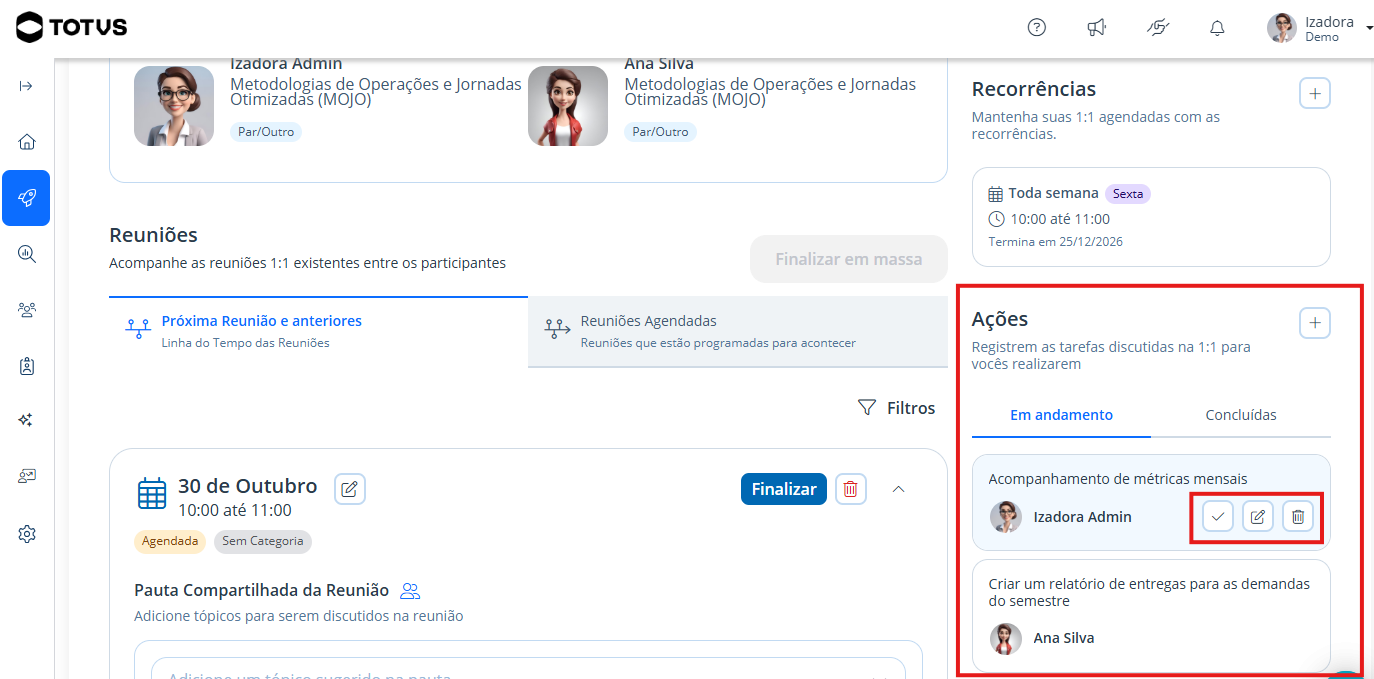Viewport: 1374px width, 679px height.
Task: Click Finalizar em massa button
Action: (x=849, y=259)
